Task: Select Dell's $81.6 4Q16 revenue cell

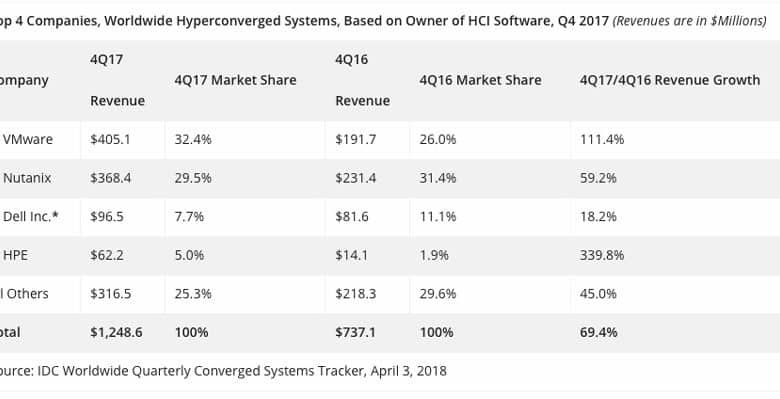Action: click(352, 216)
